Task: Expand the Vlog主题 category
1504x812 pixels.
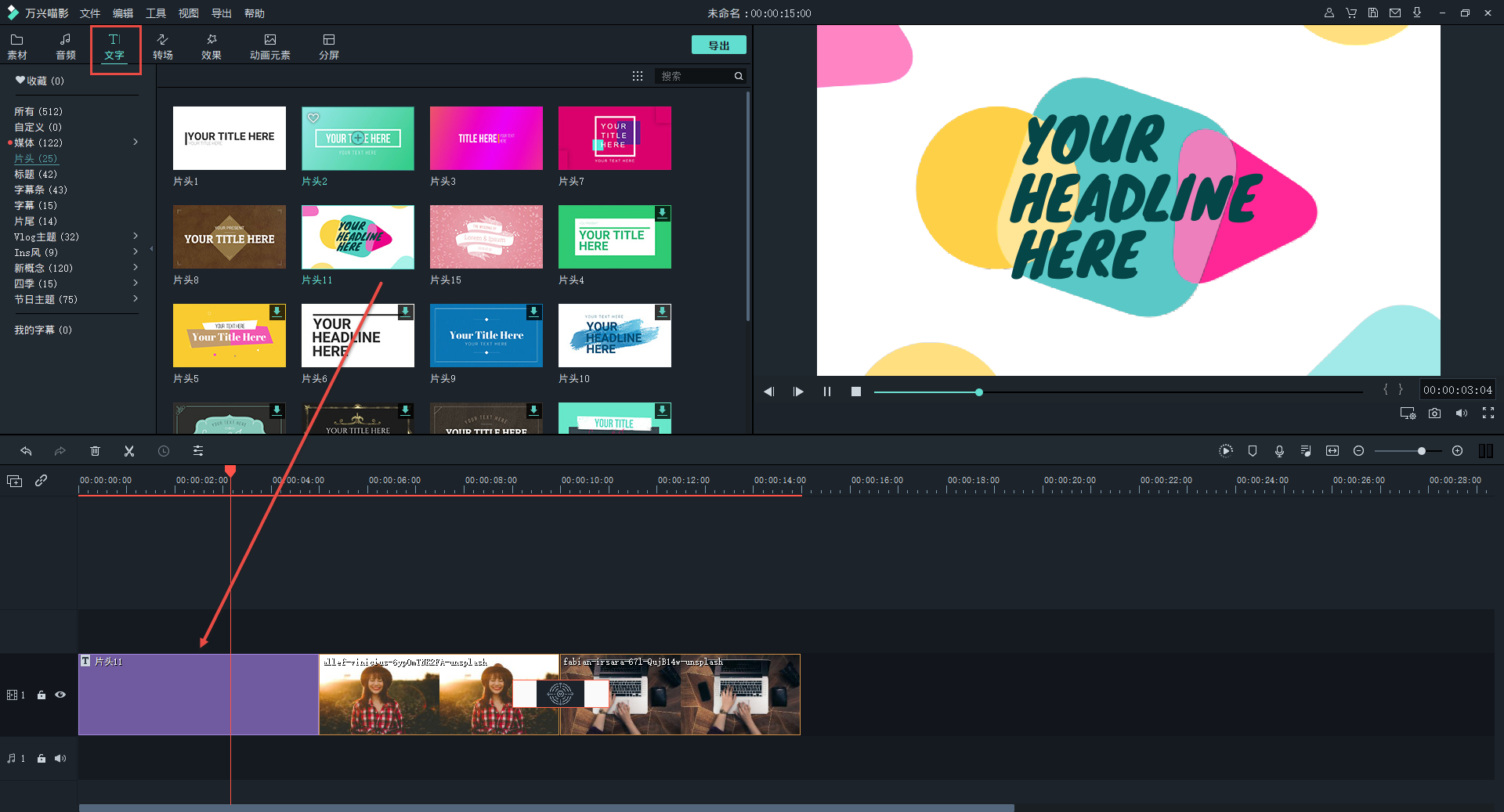Action: tap(135, 236)
